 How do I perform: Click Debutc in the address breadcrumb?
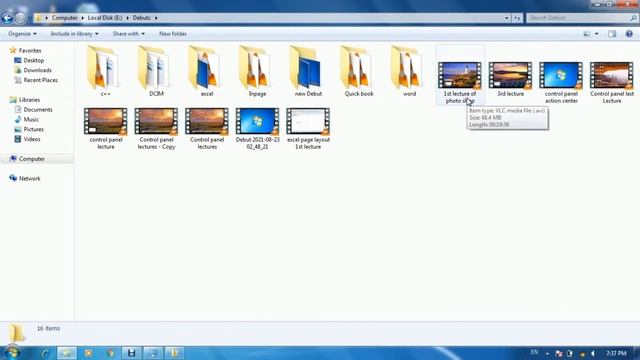point(142,18)
